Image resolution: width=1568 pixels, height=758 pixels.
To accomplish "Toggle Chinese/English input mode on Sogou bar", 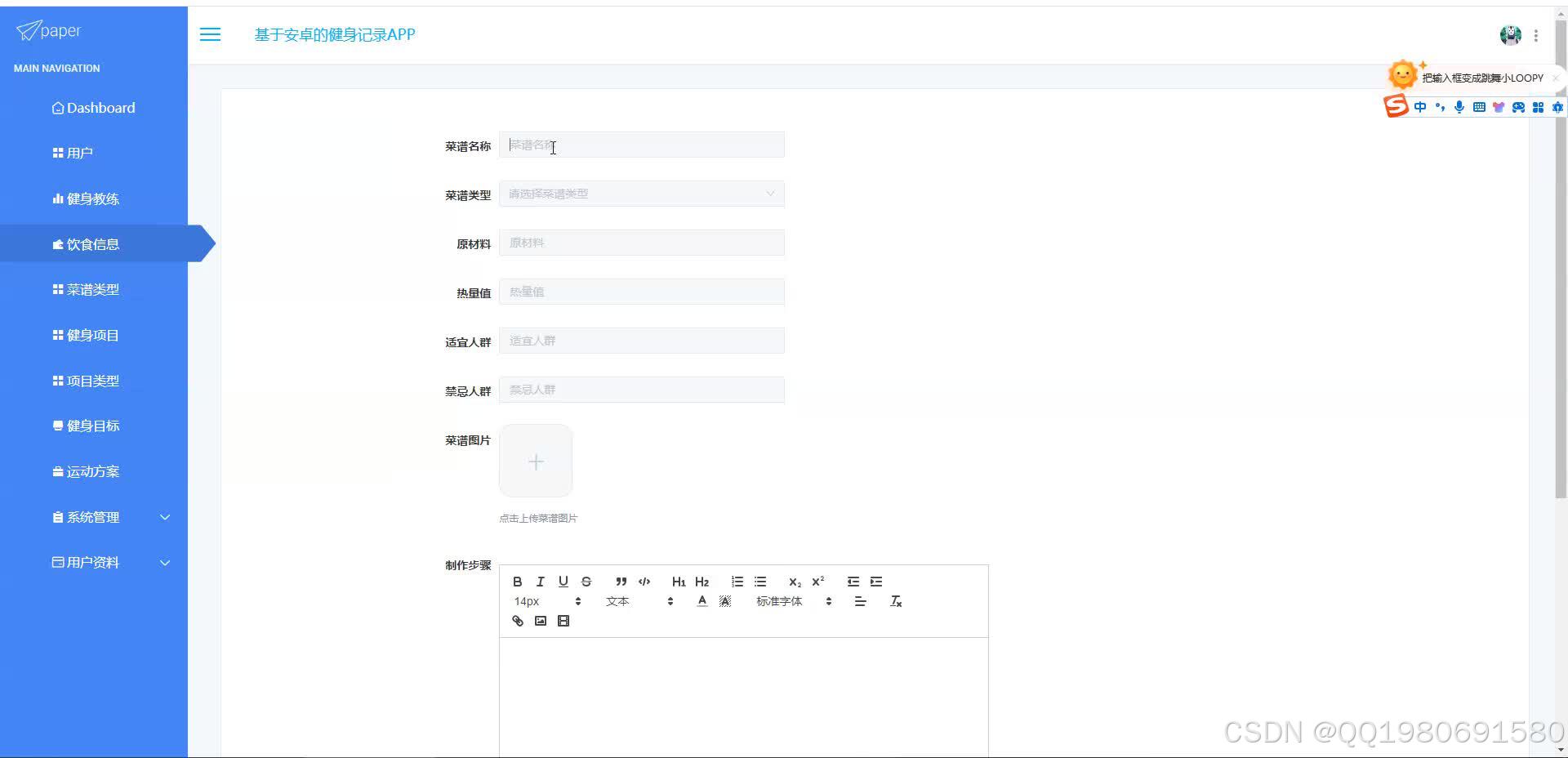I will (x=1419, y=107).
